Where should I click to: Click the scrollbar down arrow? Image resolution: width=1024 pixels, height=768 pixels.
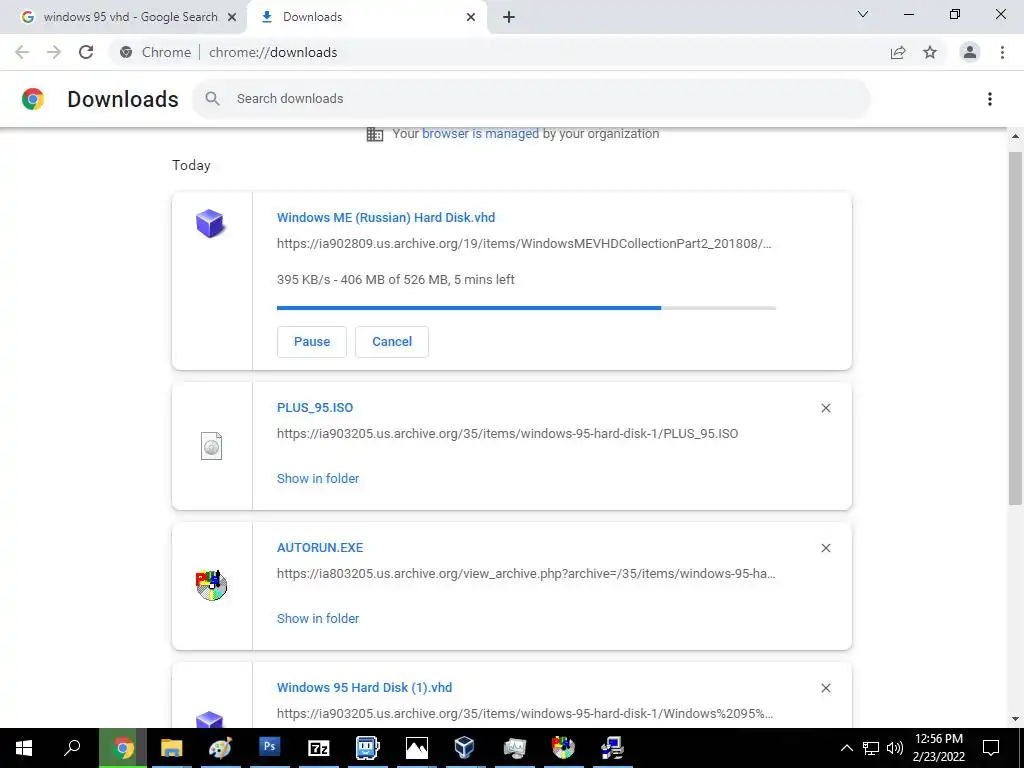point(1015,719)
